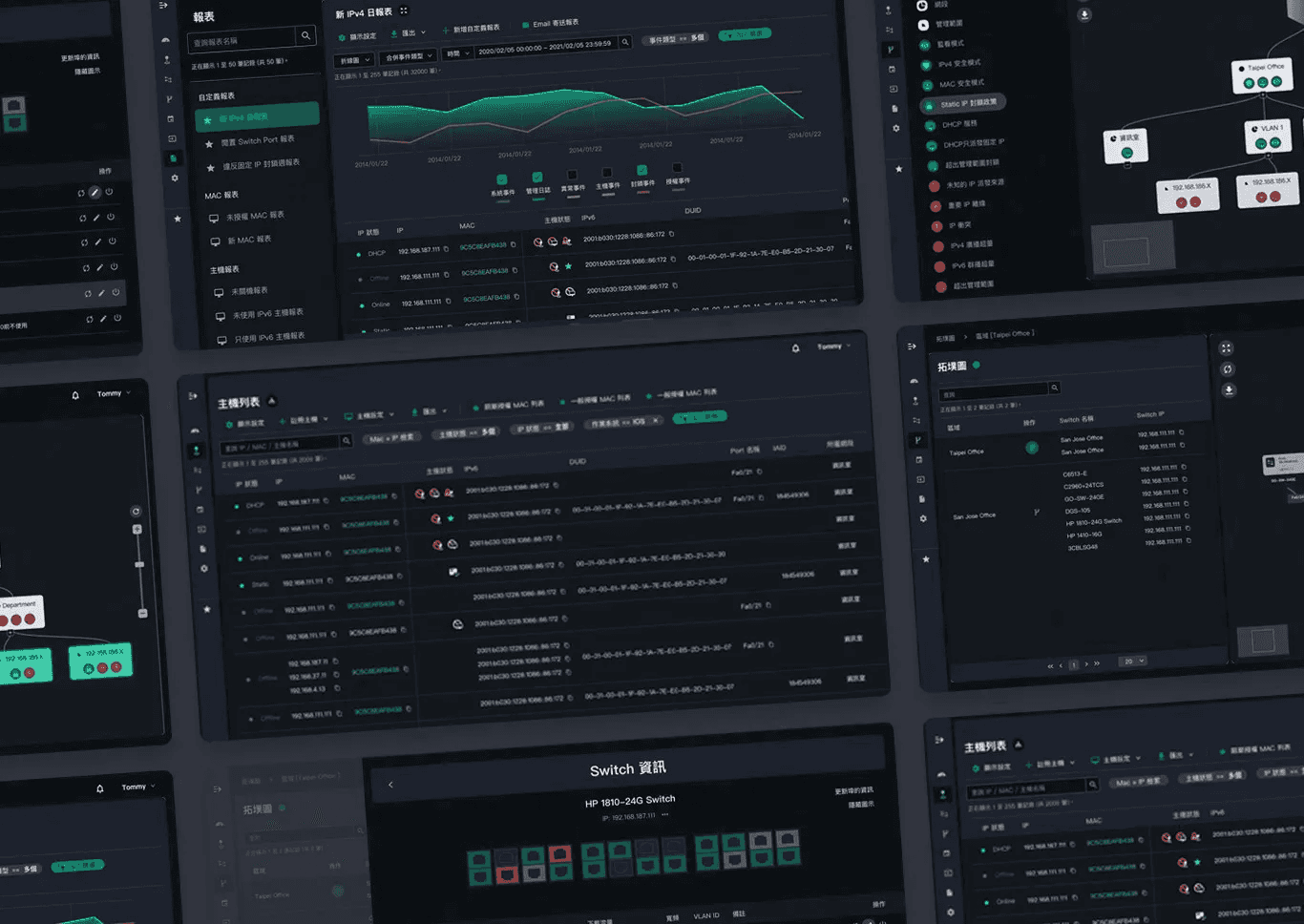Click settings gear in reports window sidebar
Viewport: 1304px width, 924px height.
(174, 178)
